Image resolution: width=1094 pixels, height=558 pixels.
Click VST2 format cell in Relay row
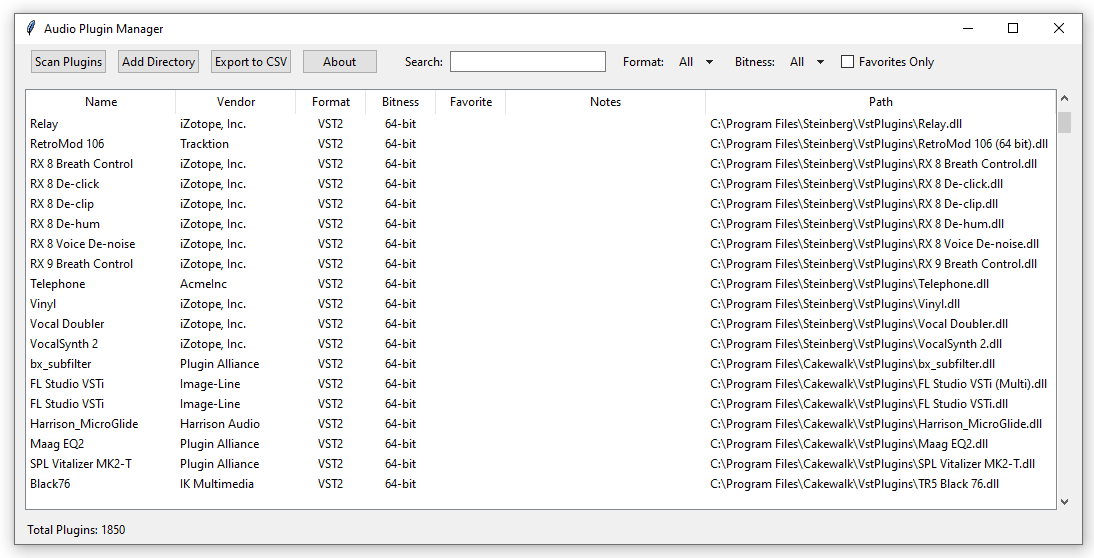click(331, 124)
